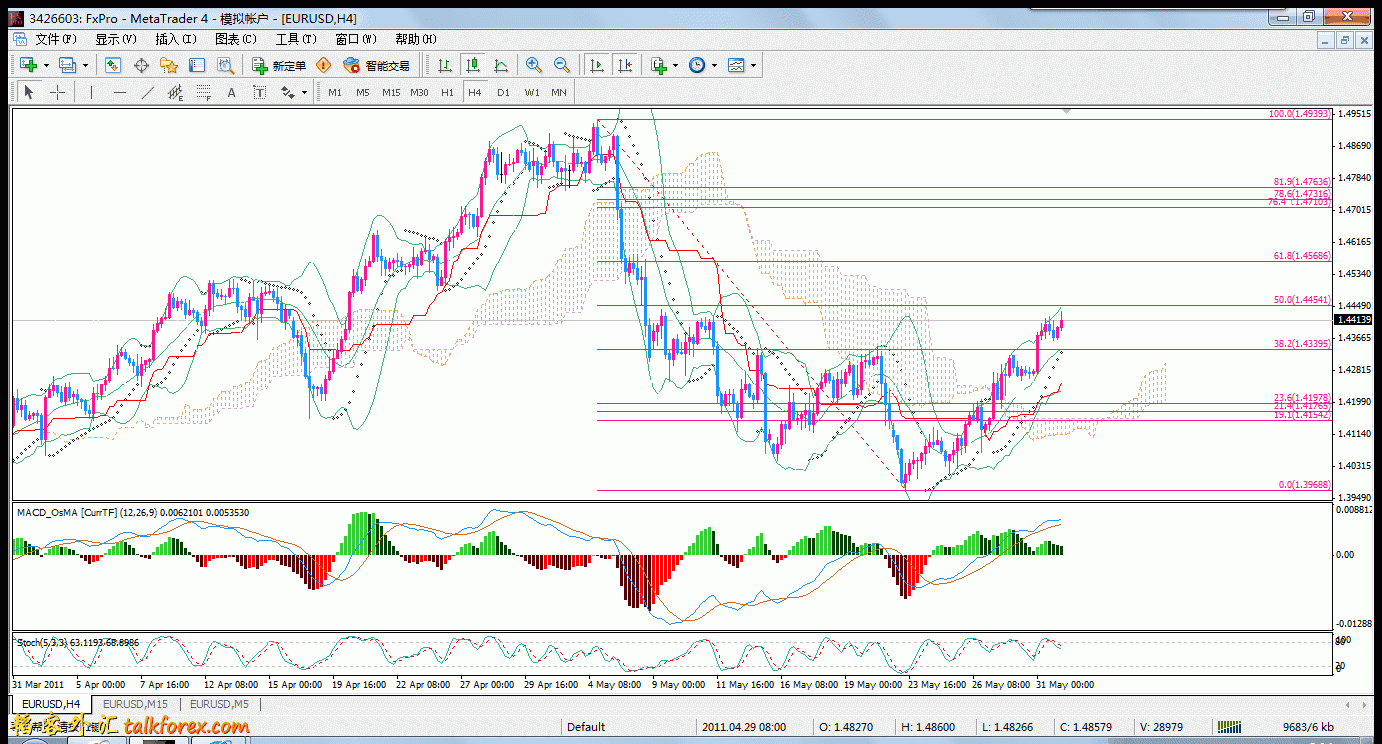Open a new chart via toolbar icon
Viewport: 1382px width, 744px height.
(29, 65)
